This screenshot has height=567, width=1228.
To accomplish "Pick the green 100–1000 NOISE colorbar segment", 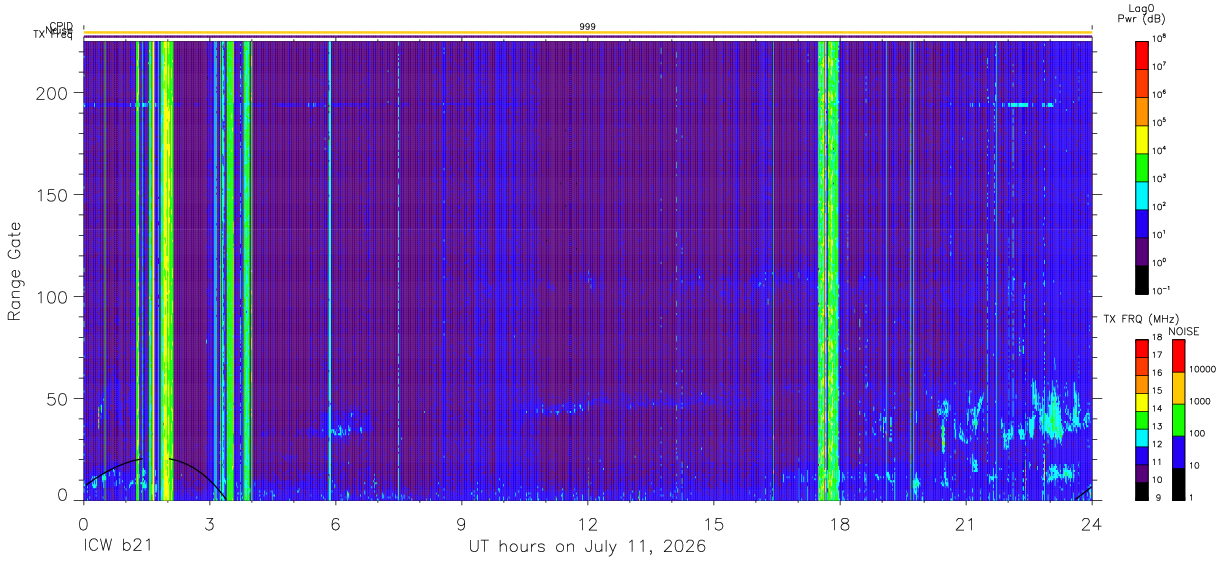I will (1178, 420).
